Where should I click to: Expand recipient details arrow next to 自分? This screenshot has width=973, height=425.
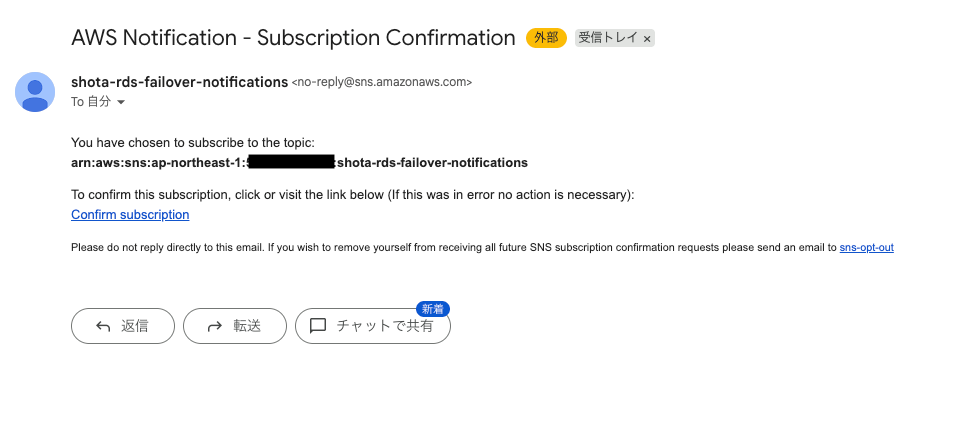[121, 102]
